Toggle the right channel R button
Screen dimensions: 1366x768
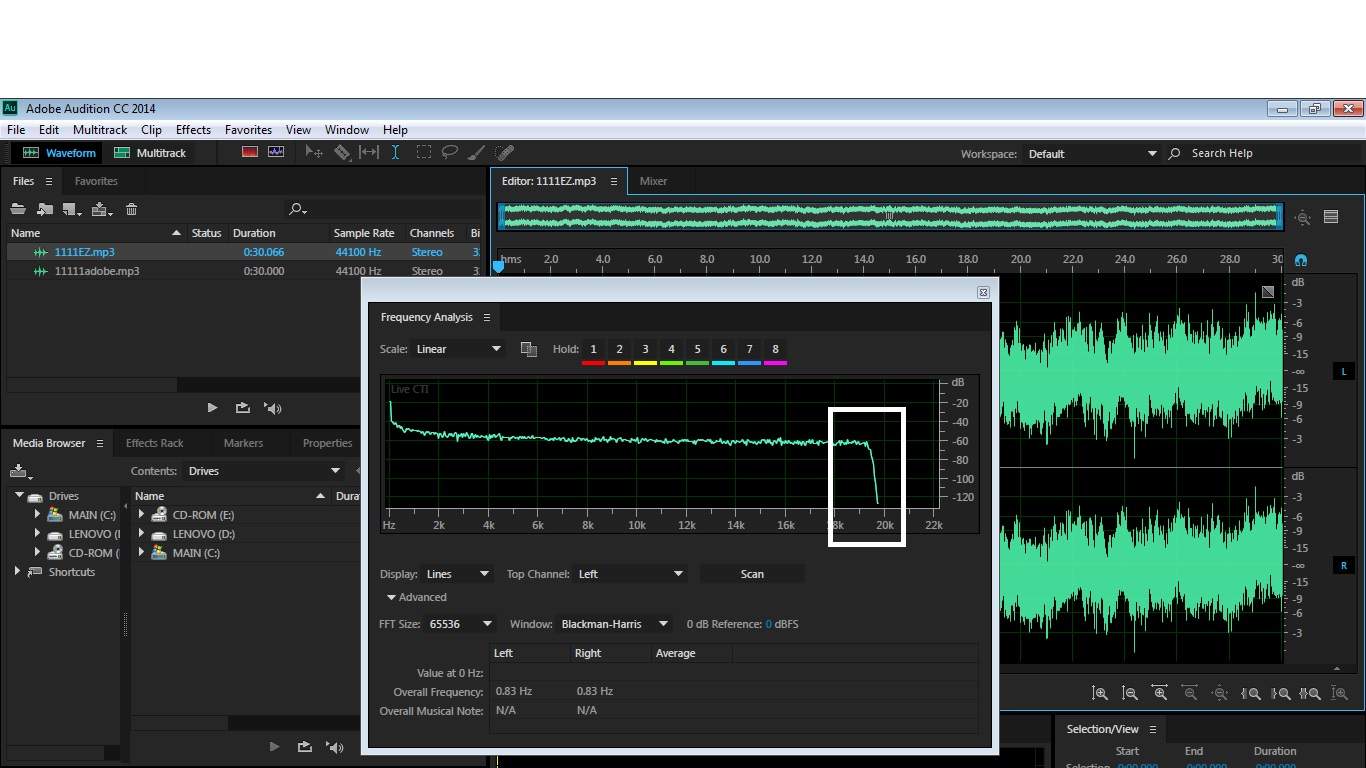click(x=1343, y=566)
